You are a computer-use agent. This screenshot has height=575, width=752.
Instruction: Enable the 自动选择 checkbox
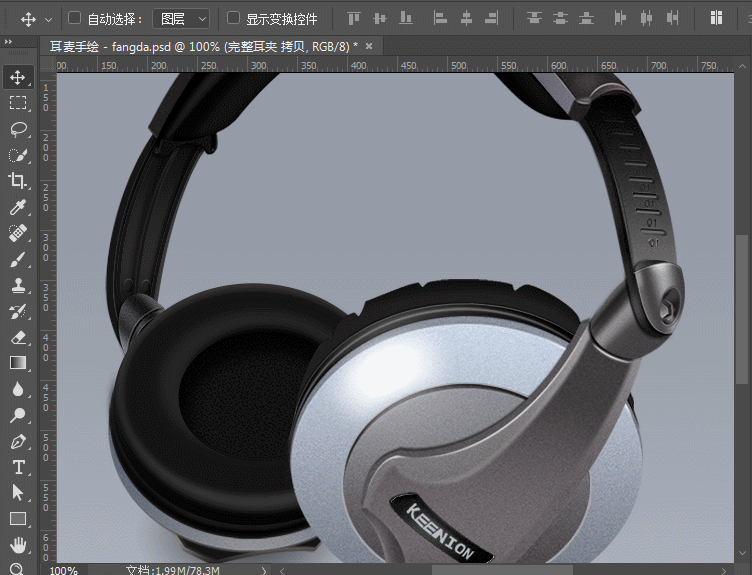[x=74, y=18]
